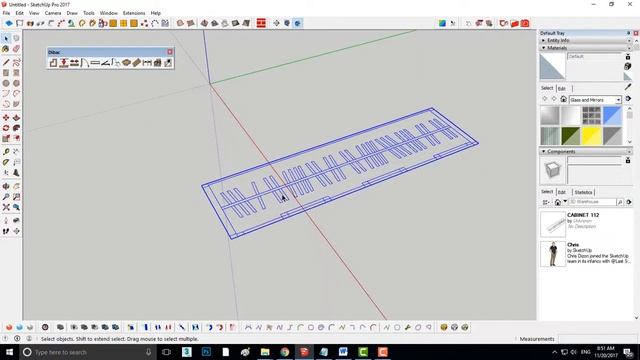Click the components home icon

558,202
